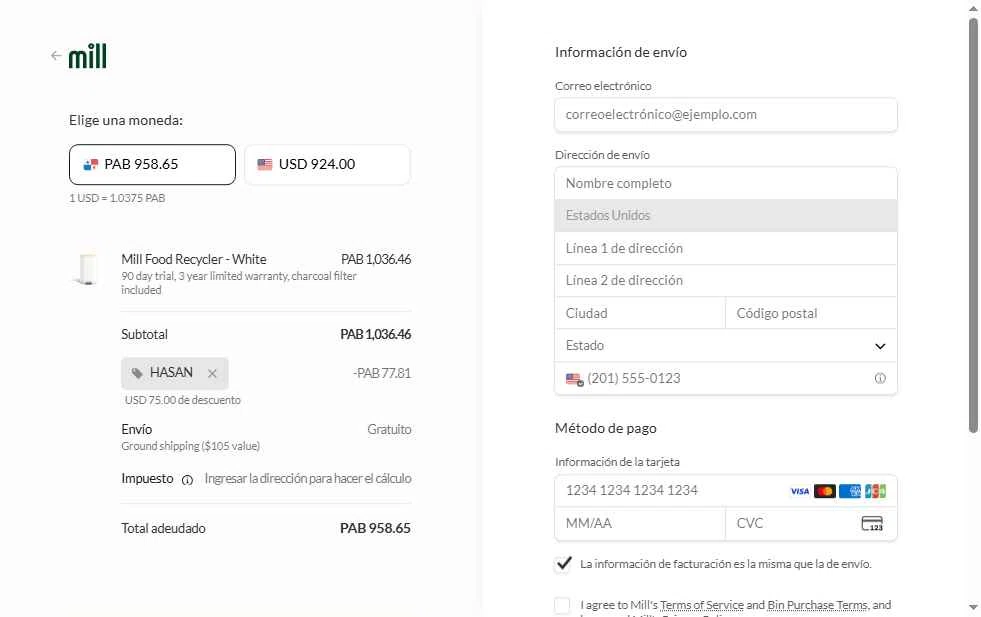Focus the Ciudad field

(640, 313)
